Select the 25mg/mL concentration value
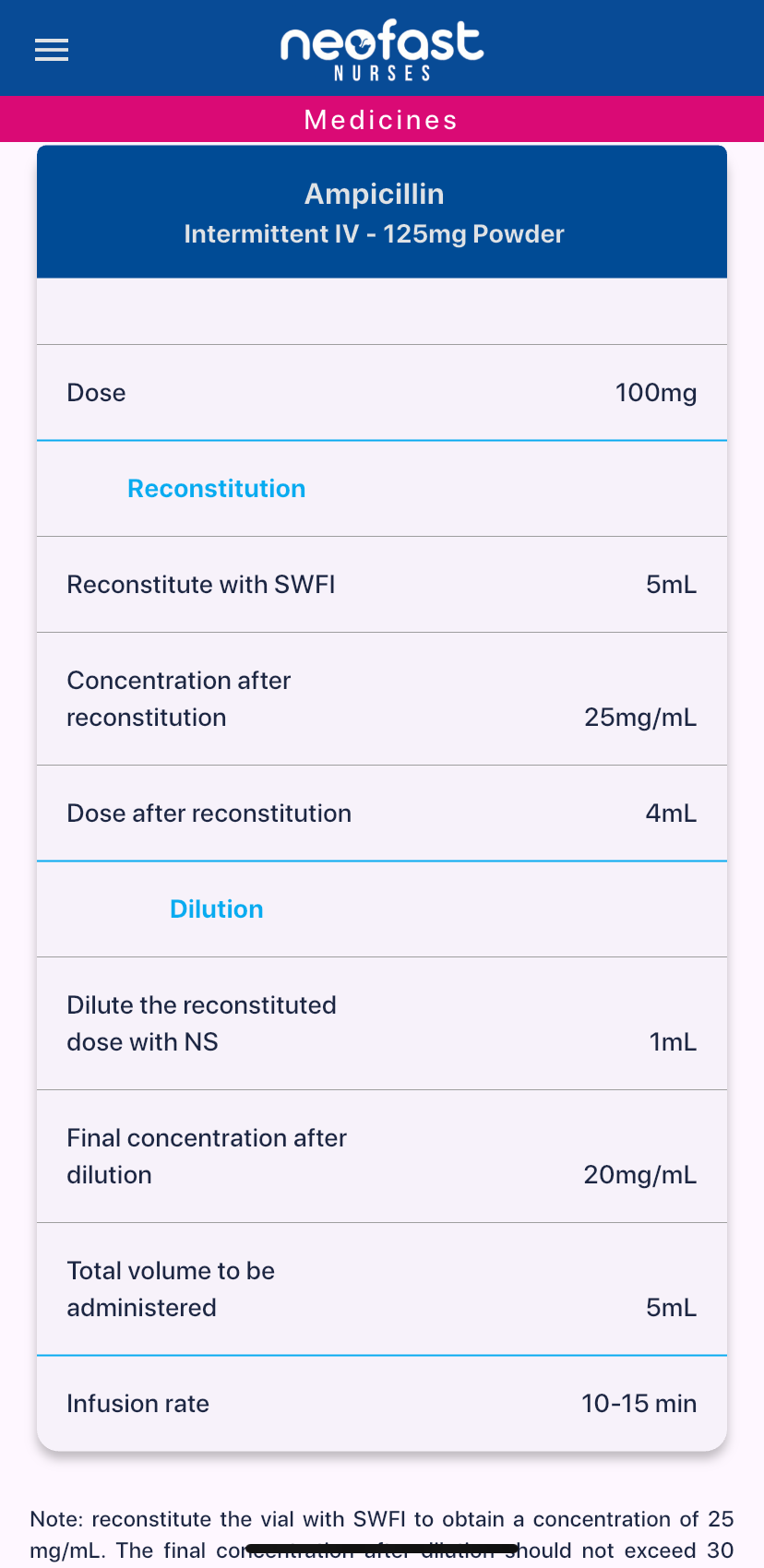This screenshot has height=1568, width=764. (639, 718)
